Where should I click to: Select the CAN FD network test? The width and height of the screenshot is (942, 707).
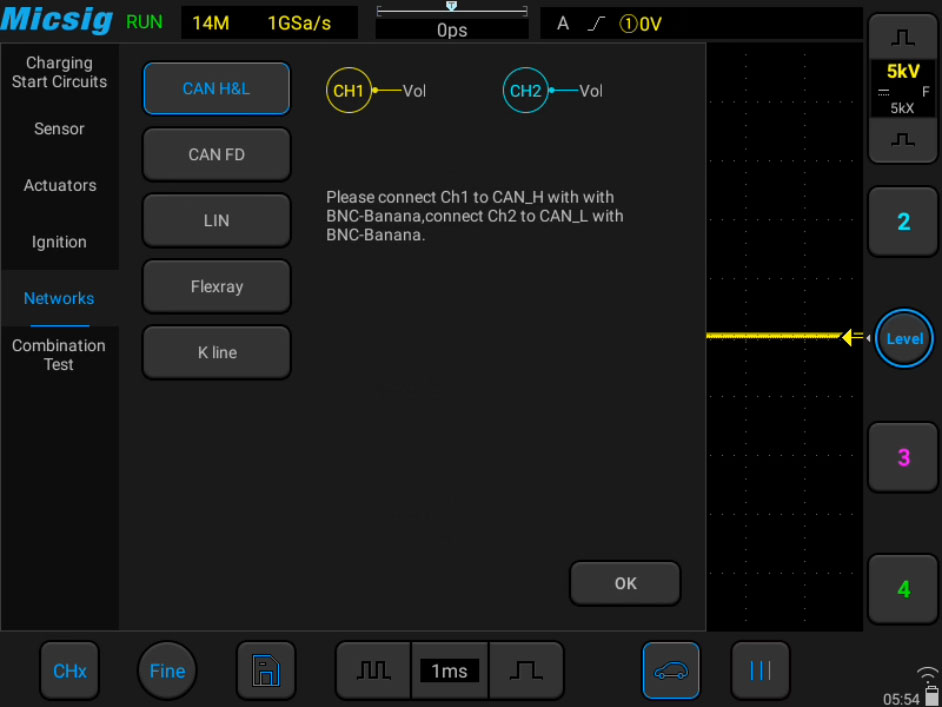coord(216,154)
